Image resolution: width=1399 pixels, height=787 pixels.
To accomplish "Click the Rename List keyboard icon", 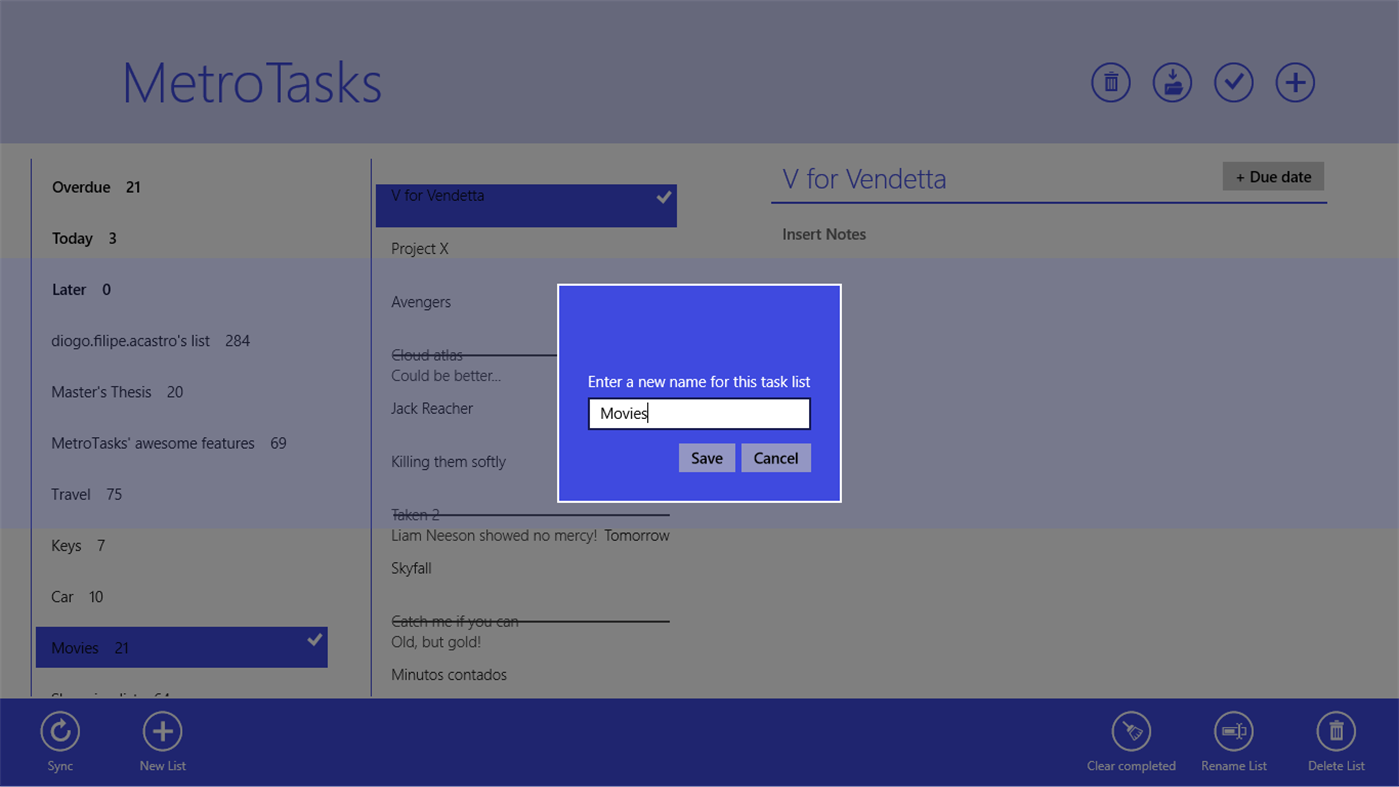I will [1233, 731].
